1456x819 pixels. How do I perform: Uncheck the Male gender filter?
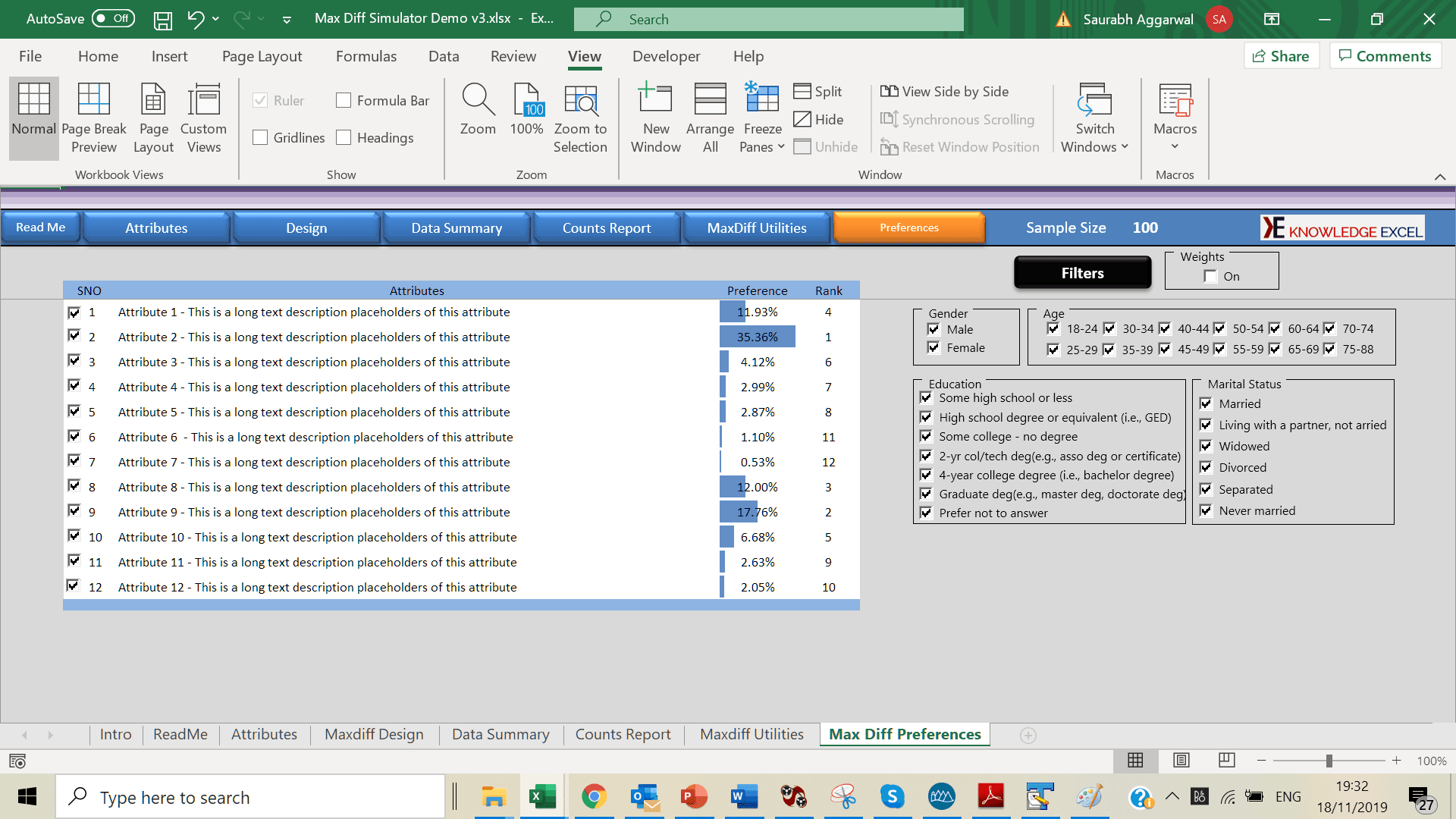coord(934,329)
